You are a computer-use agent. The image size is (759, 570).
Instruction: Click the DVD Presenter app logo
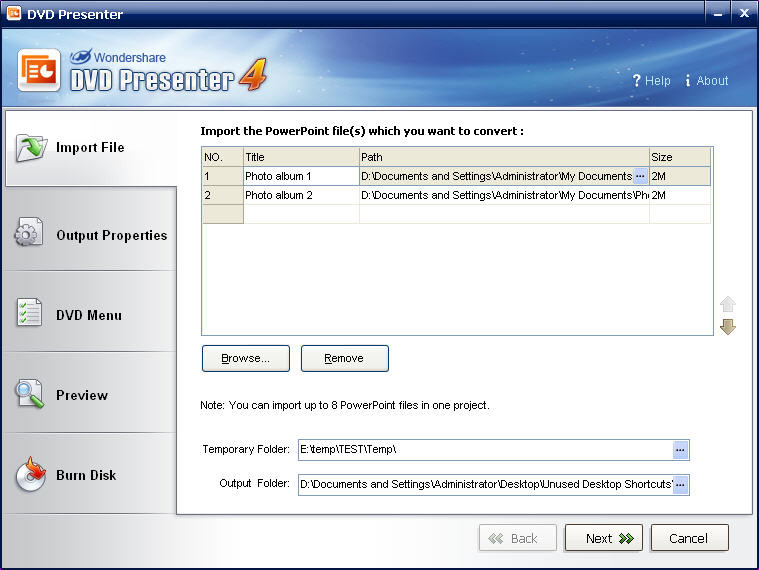pyautogui.click(x=39, y=70)
